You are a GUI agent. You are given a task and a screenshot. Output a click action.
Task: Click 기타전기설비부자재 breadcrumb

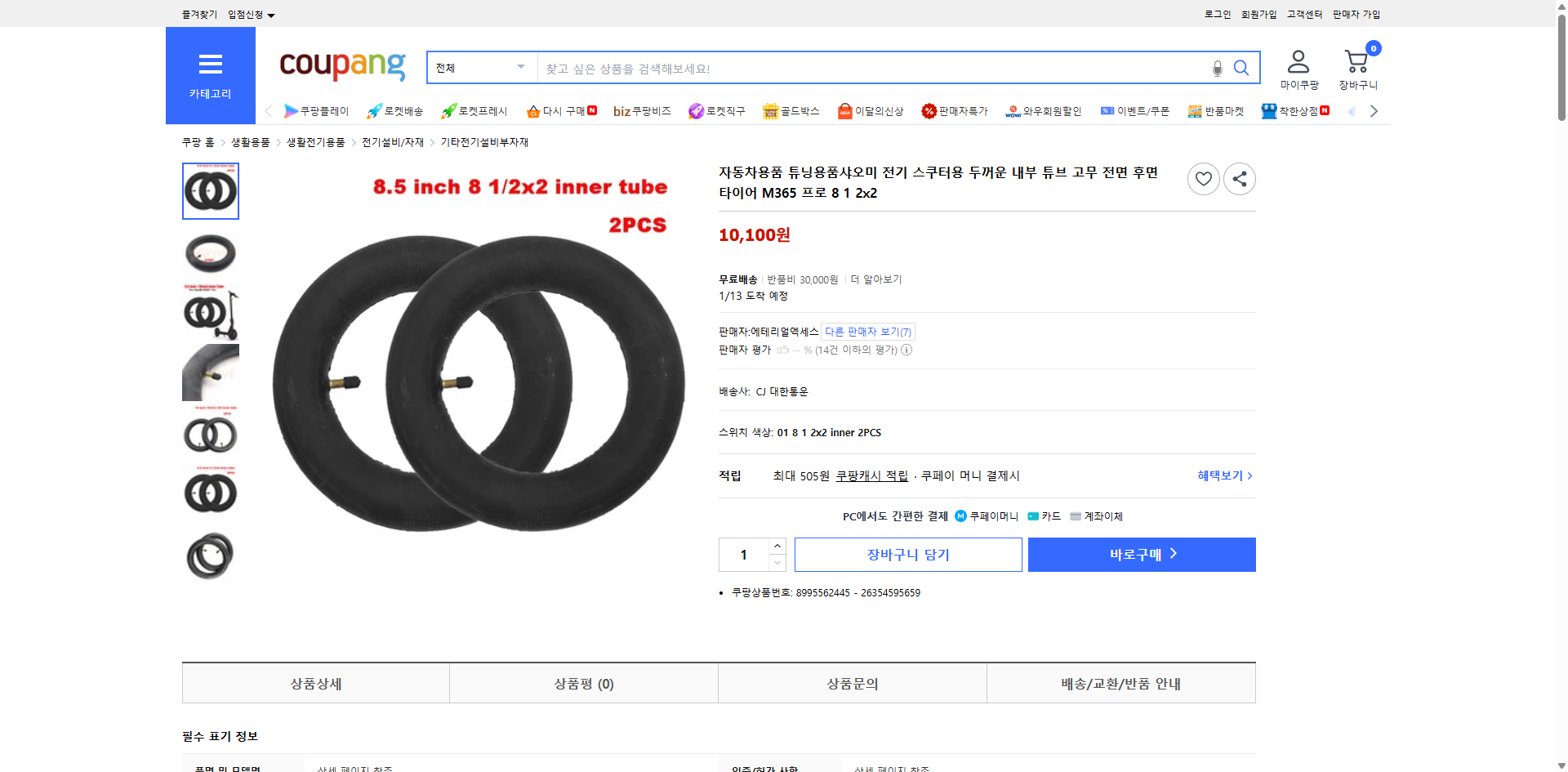pyautogui.click(x=485, y=142)
